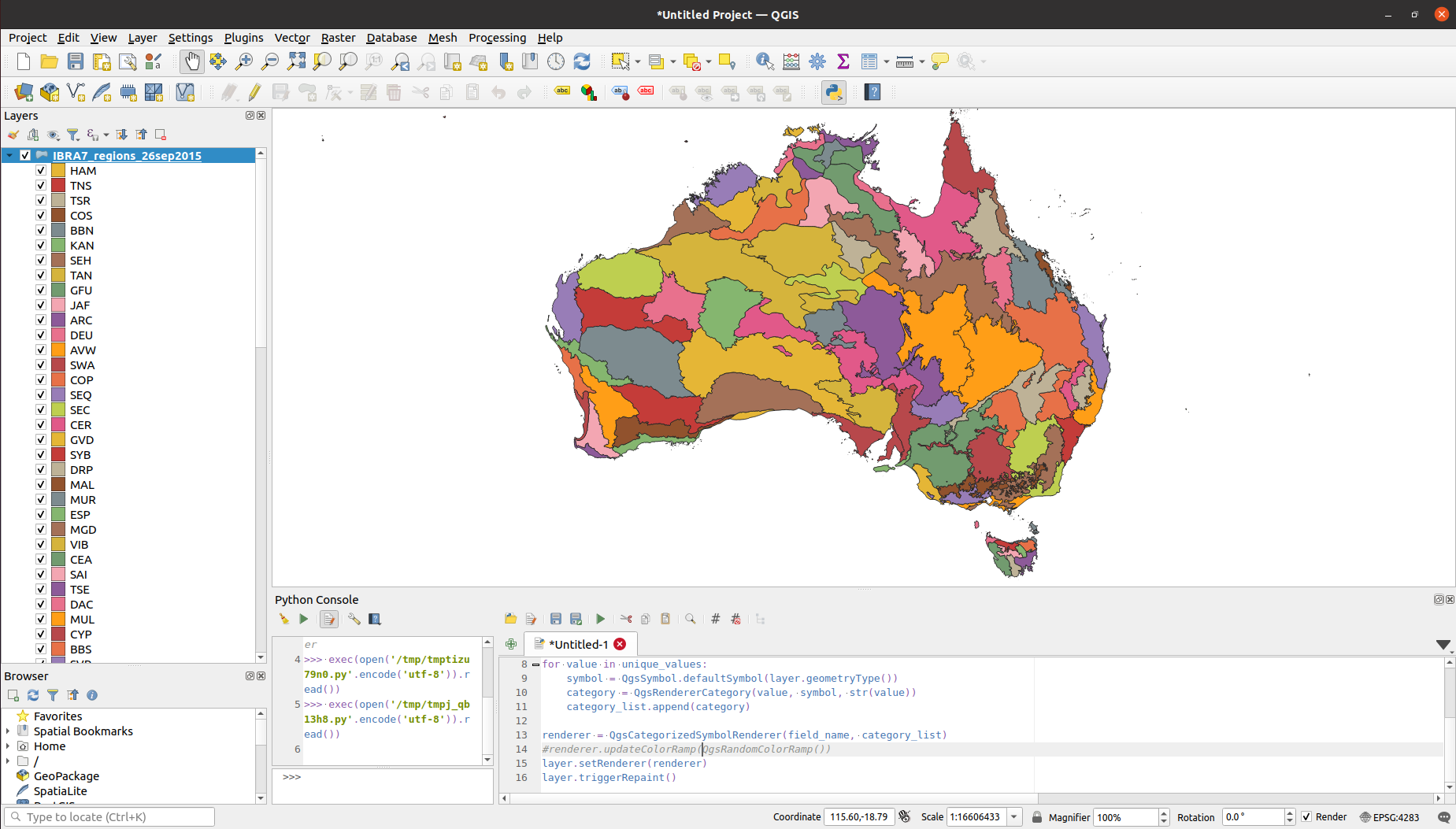This screenshot has height=829, width=1456.
Task: Increase the Rotation spinner value
Action: (x=1290, y=812)
